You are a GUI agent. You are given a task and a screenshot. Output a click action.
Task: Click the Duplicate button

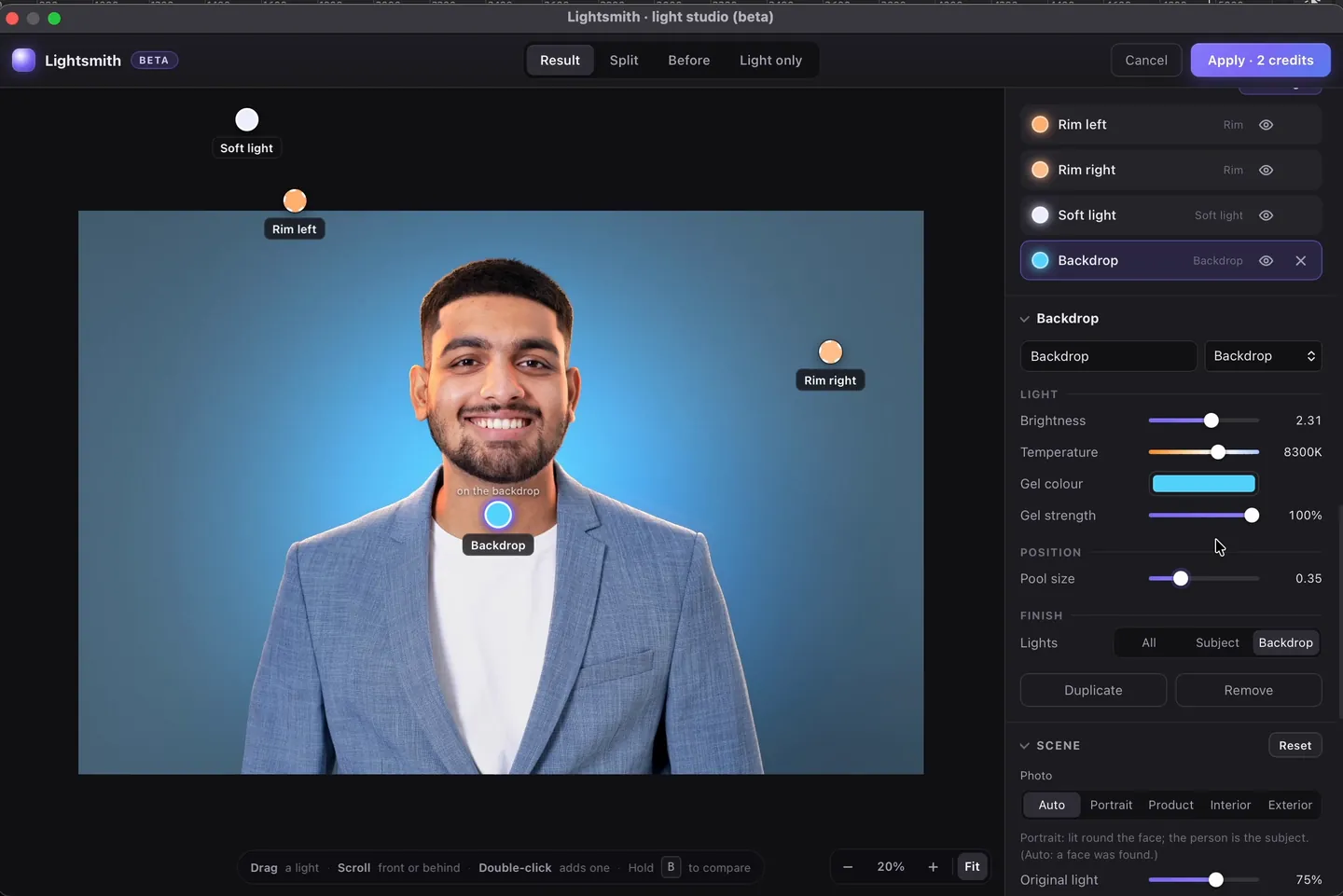pyautogui.click(x=1093, y=691)
